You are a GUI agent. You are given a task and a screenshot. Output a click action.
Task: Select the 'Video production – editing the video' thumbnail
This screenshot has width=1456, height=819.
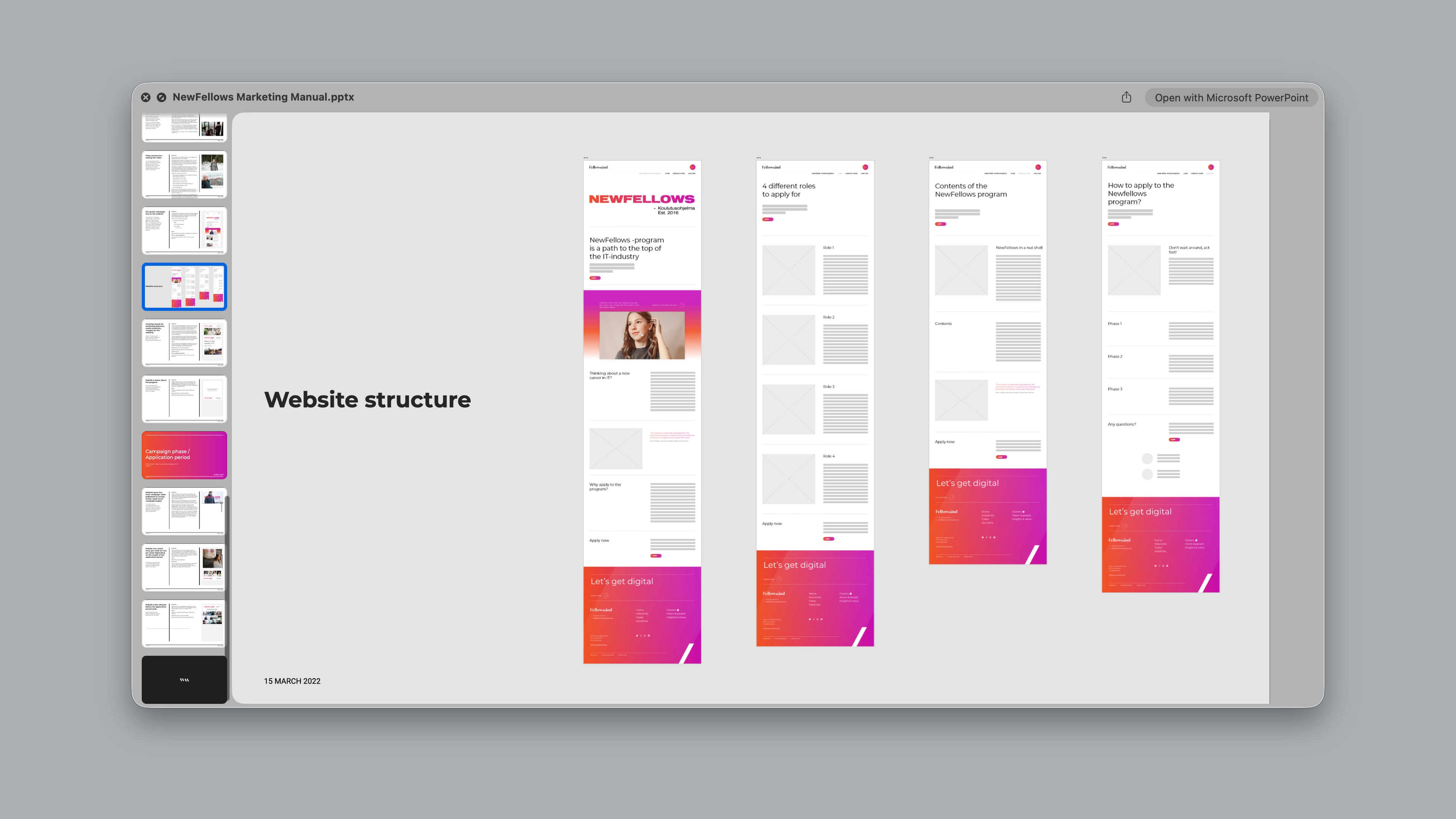[184, 175]
